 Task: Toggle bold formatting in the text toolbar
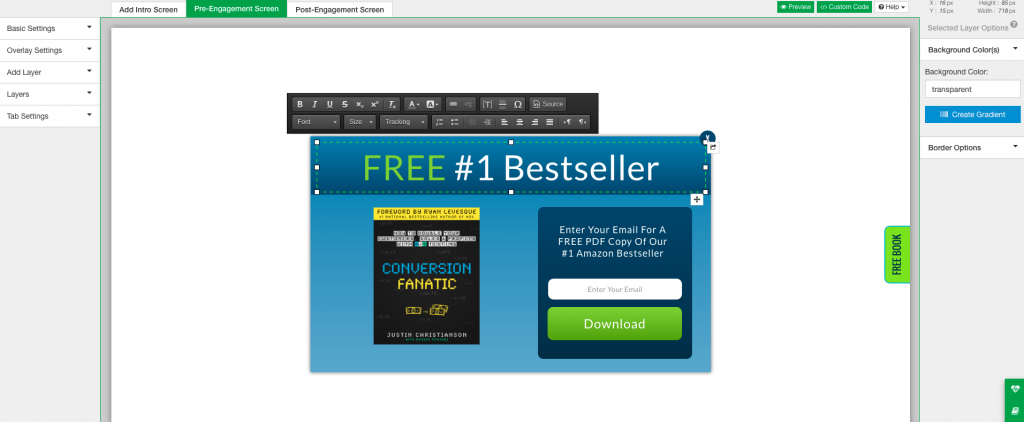pyautogui.click(x=300, y=105)
